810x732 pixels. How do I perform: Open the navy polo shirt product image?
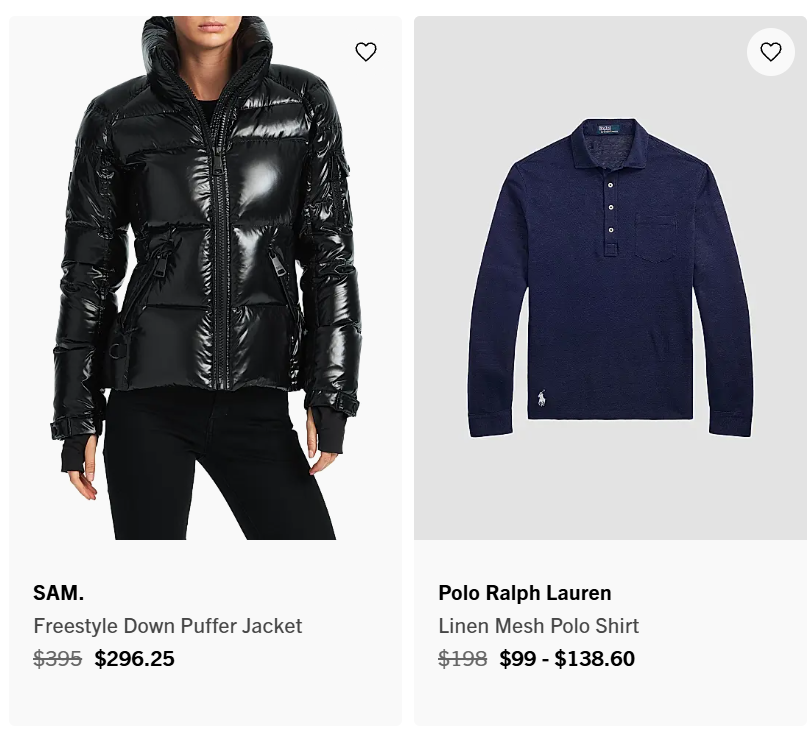[x=610, y=278]
